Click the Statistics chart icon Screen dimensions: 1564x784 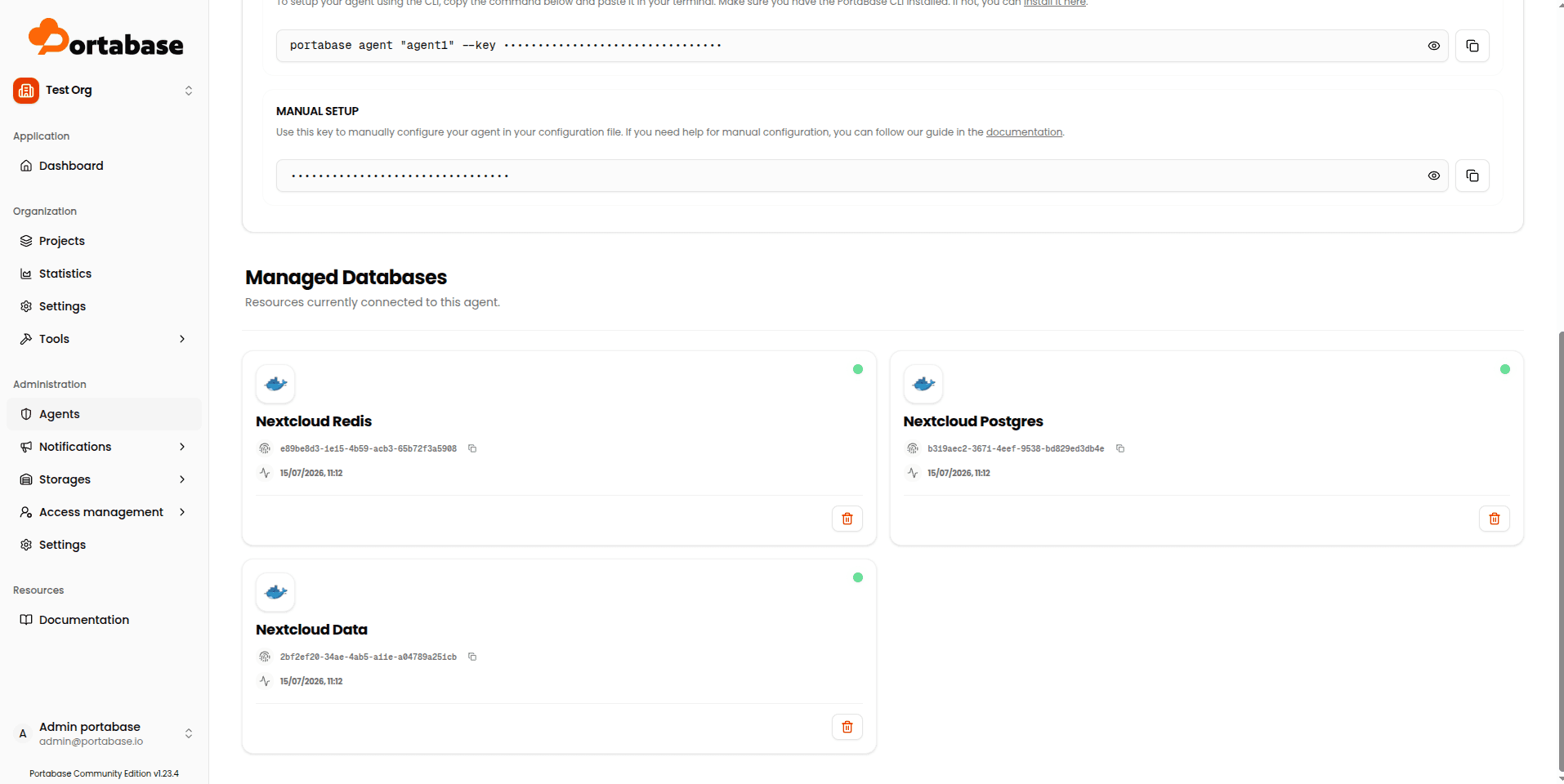26,274
